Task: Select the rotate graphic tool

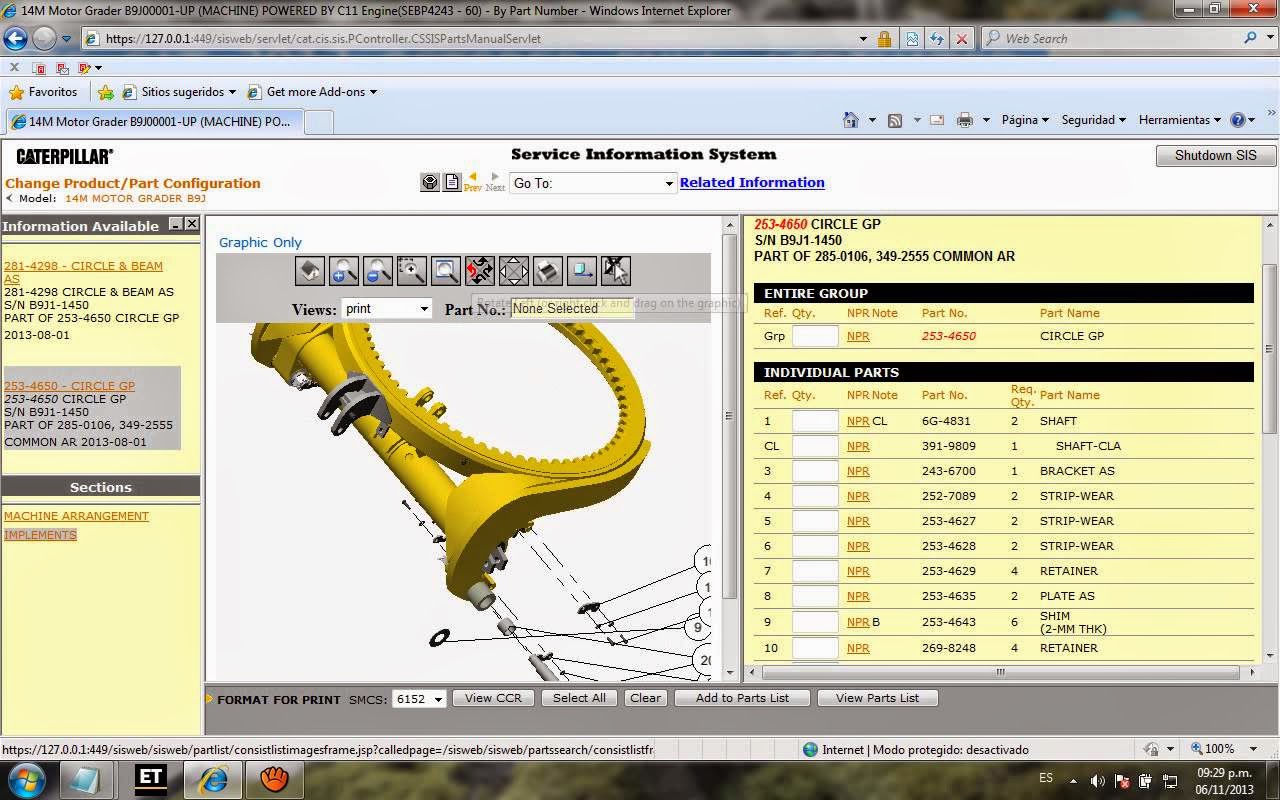Action: tap(480, 270)
